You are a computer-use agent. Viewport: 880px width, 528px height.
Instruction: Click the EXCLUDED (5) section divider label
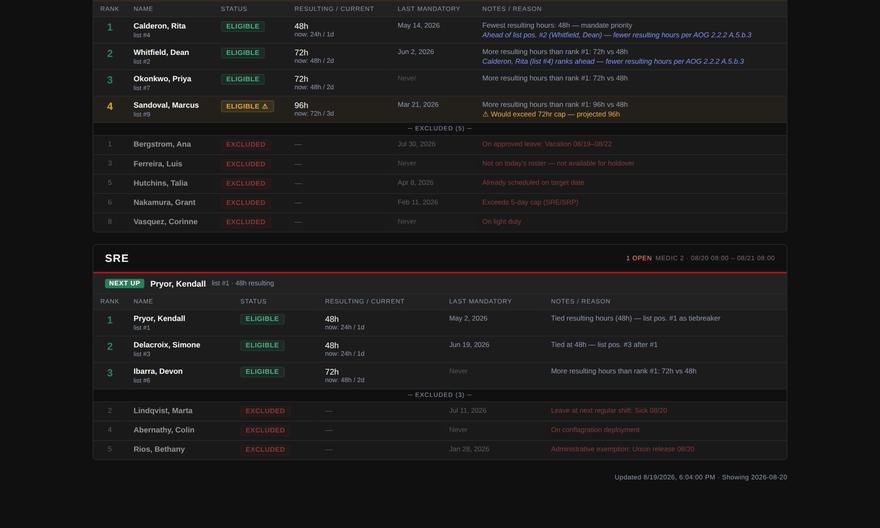(x=439, y=128)
